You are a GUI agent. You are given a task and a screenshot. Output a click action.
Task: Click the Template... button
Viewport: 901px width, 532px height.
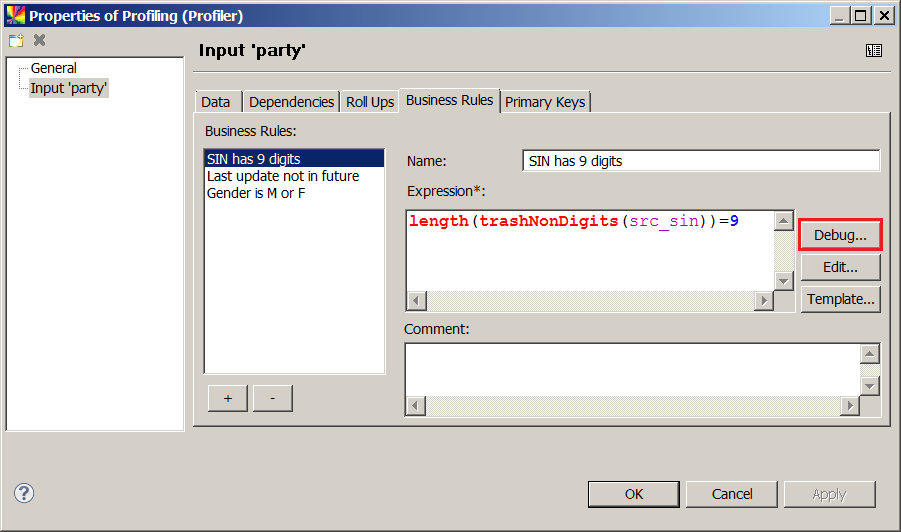point(840,298)
